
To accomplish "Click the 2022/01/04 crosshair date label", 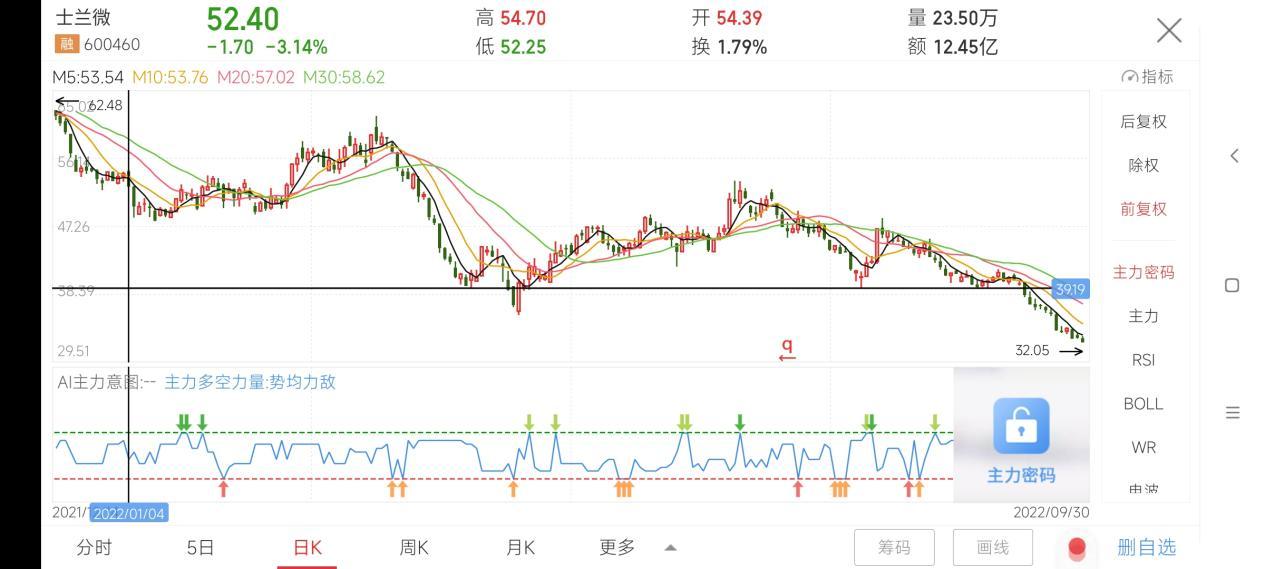I will (129, 513).
